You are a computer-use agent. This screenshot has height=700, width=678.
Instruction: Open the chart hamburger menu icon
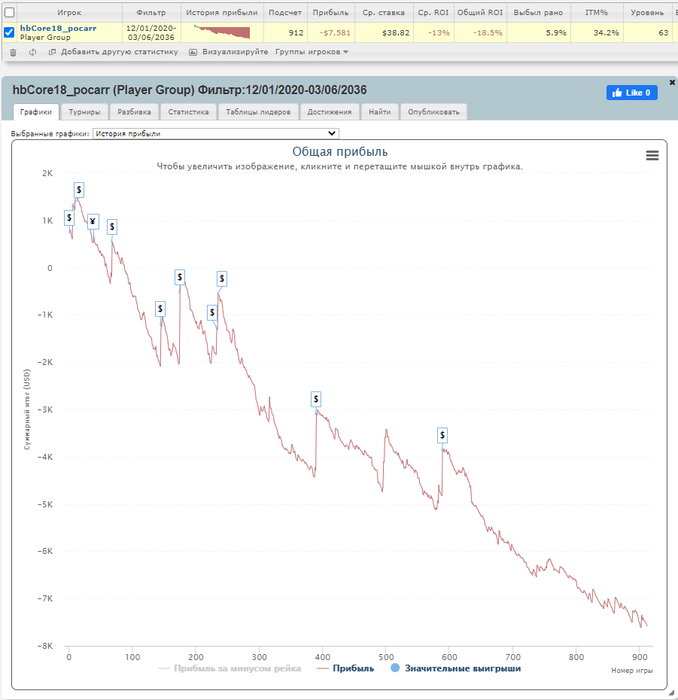[652, 155]
